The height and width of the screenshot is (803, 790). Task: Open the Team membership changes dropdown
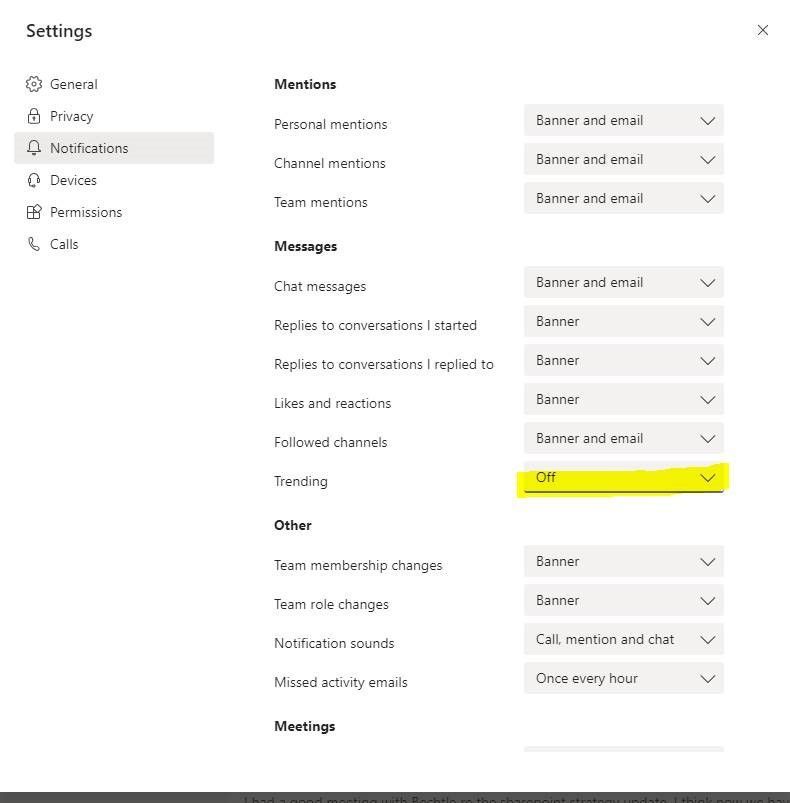point(624,561)
